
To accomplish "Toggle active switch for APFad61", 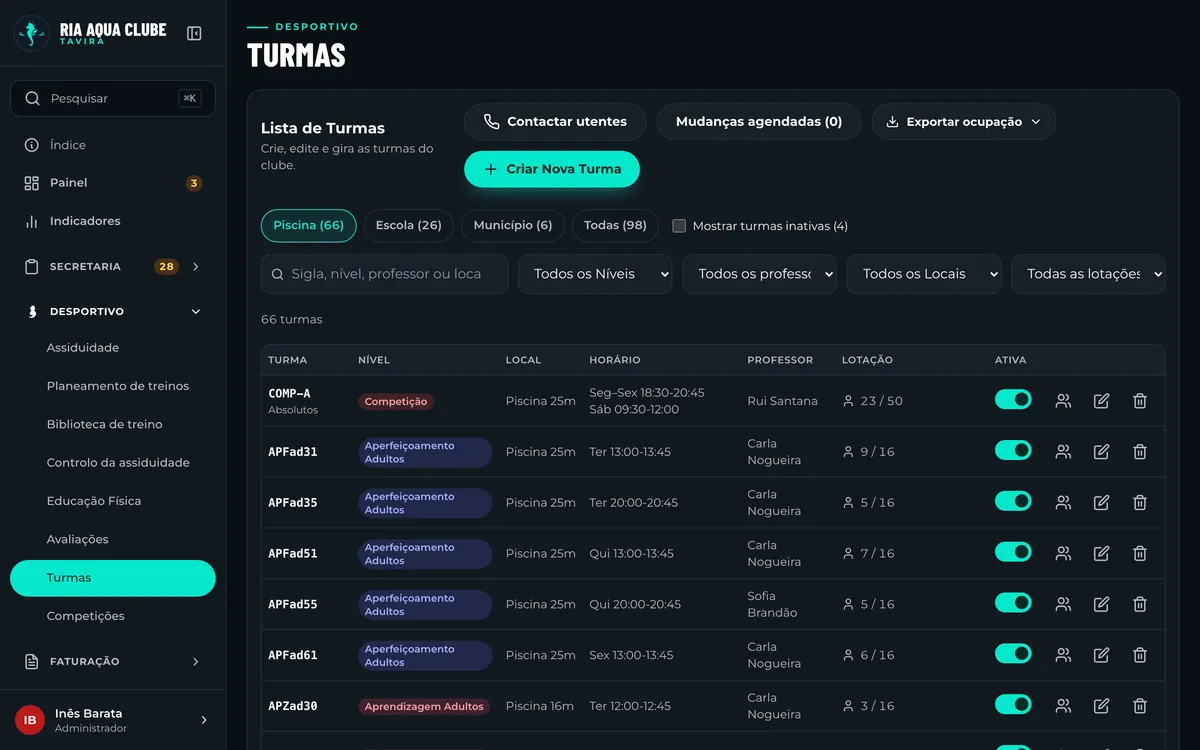I will click(x=1013, y=654).
